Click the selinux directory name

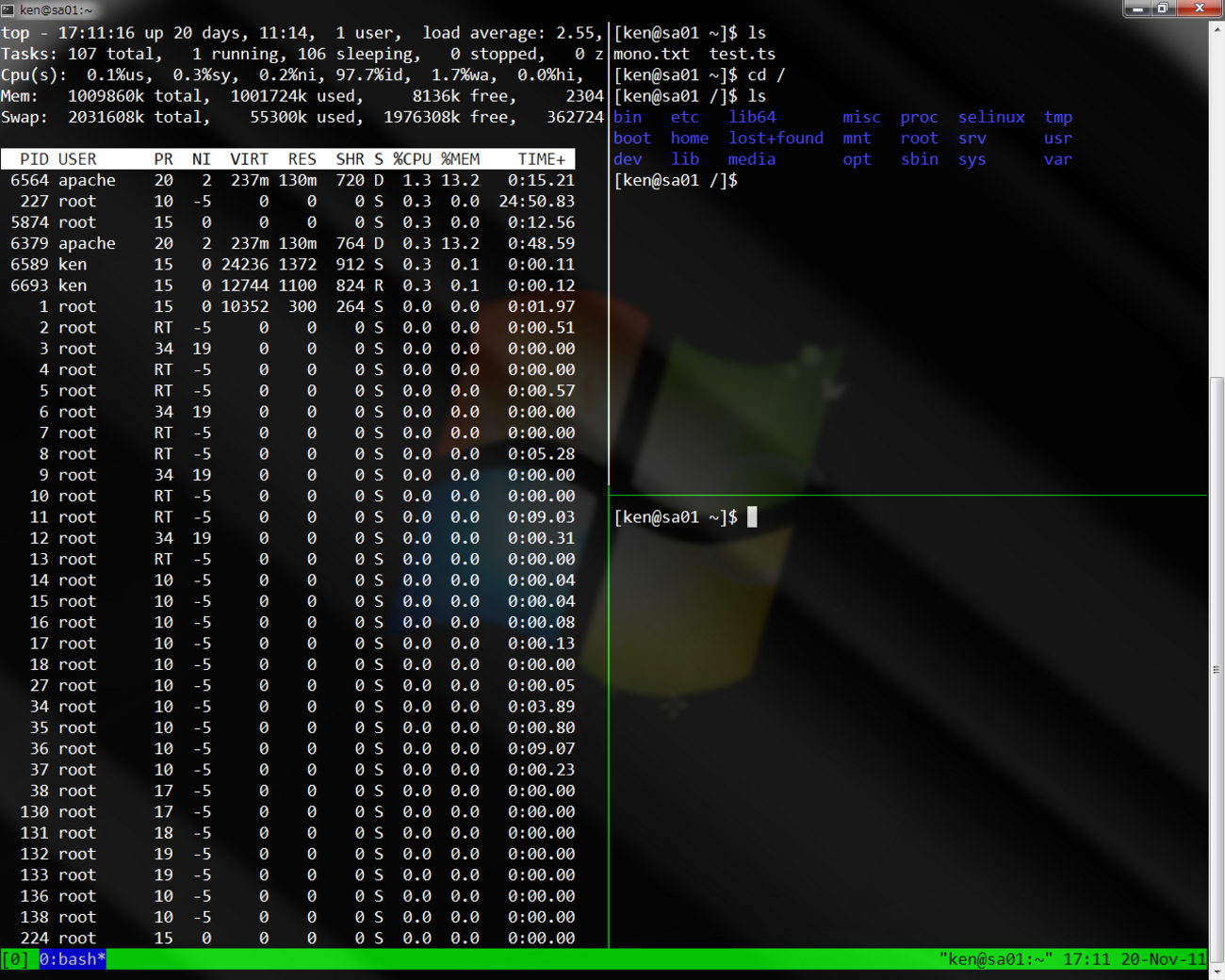tap(991, 117)
